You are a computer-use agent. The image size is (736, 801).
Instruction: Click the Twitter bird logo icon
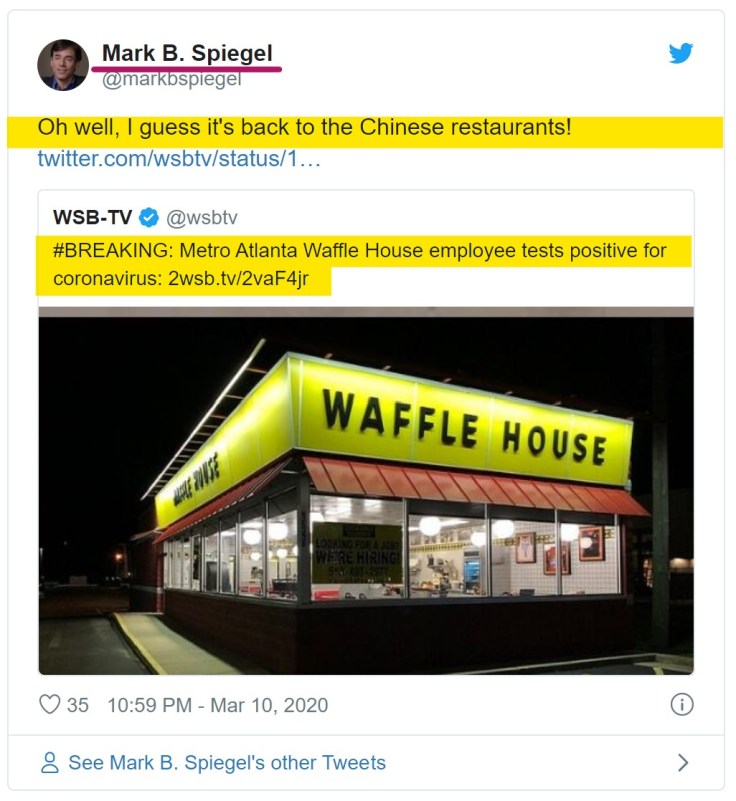(x=681, y=53)
